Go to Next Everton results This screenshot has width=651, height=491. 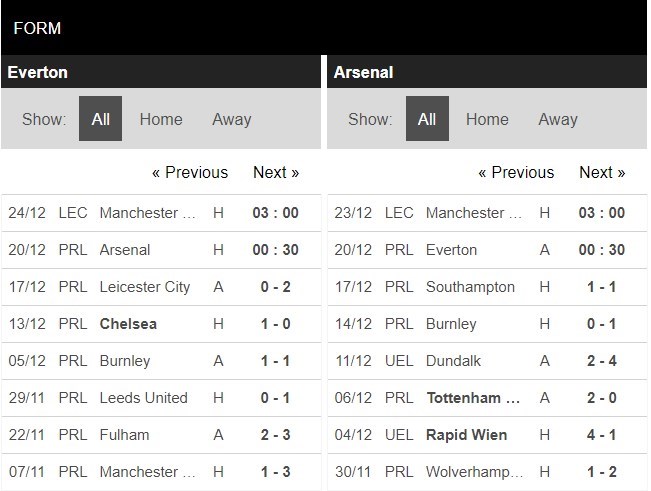(276, 172)
